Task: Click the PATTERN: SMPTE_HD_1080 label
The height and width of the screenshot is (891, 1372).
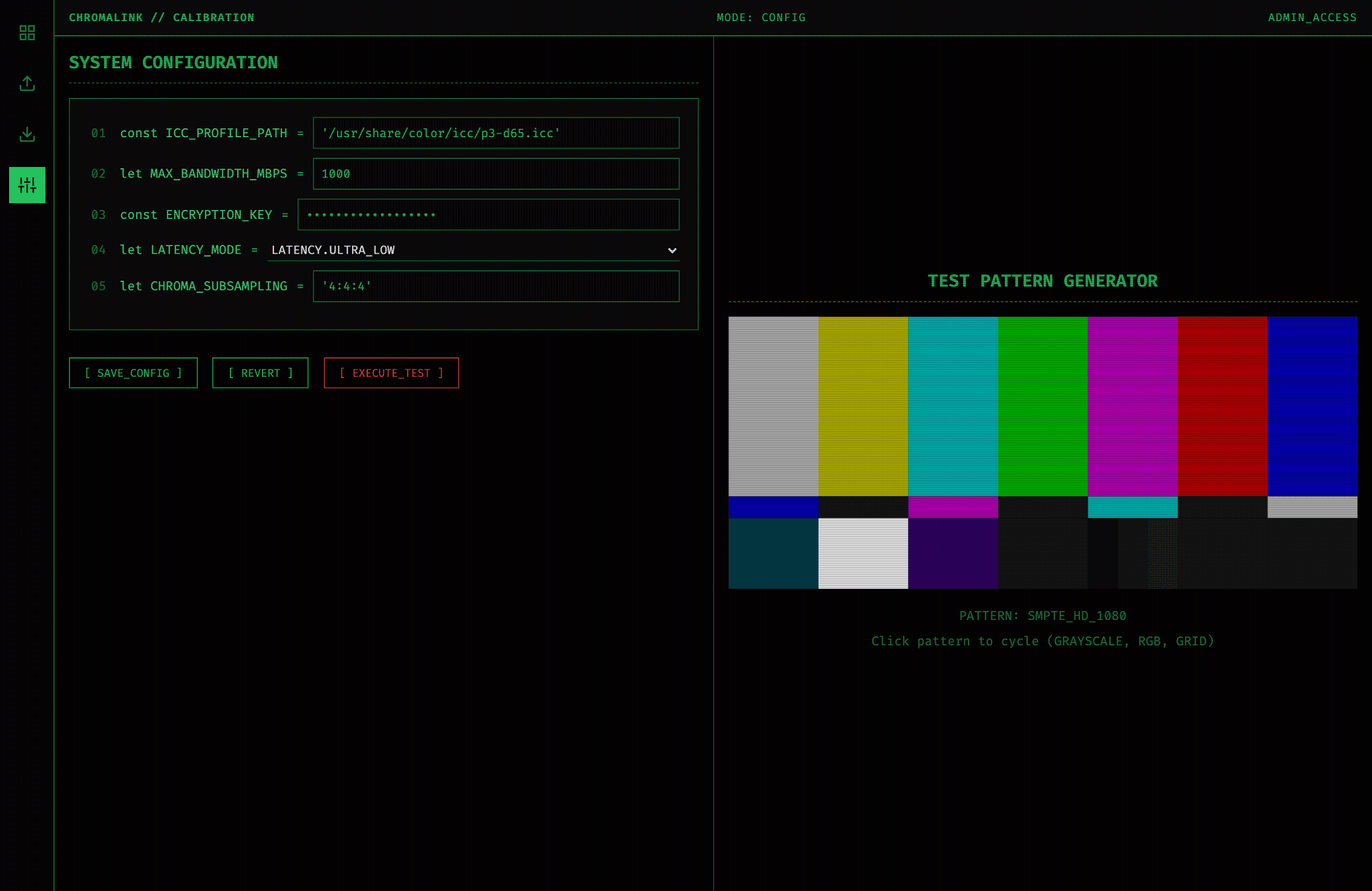Action: (1042, 615)
